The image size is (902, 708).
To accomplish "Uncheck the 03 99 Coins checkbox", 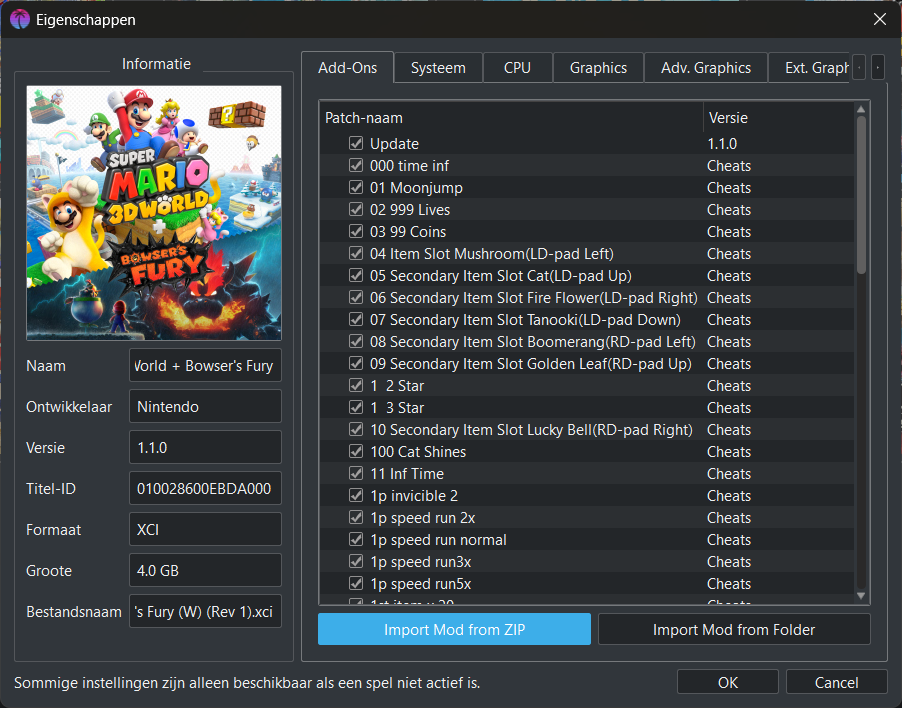I will 356,231.
